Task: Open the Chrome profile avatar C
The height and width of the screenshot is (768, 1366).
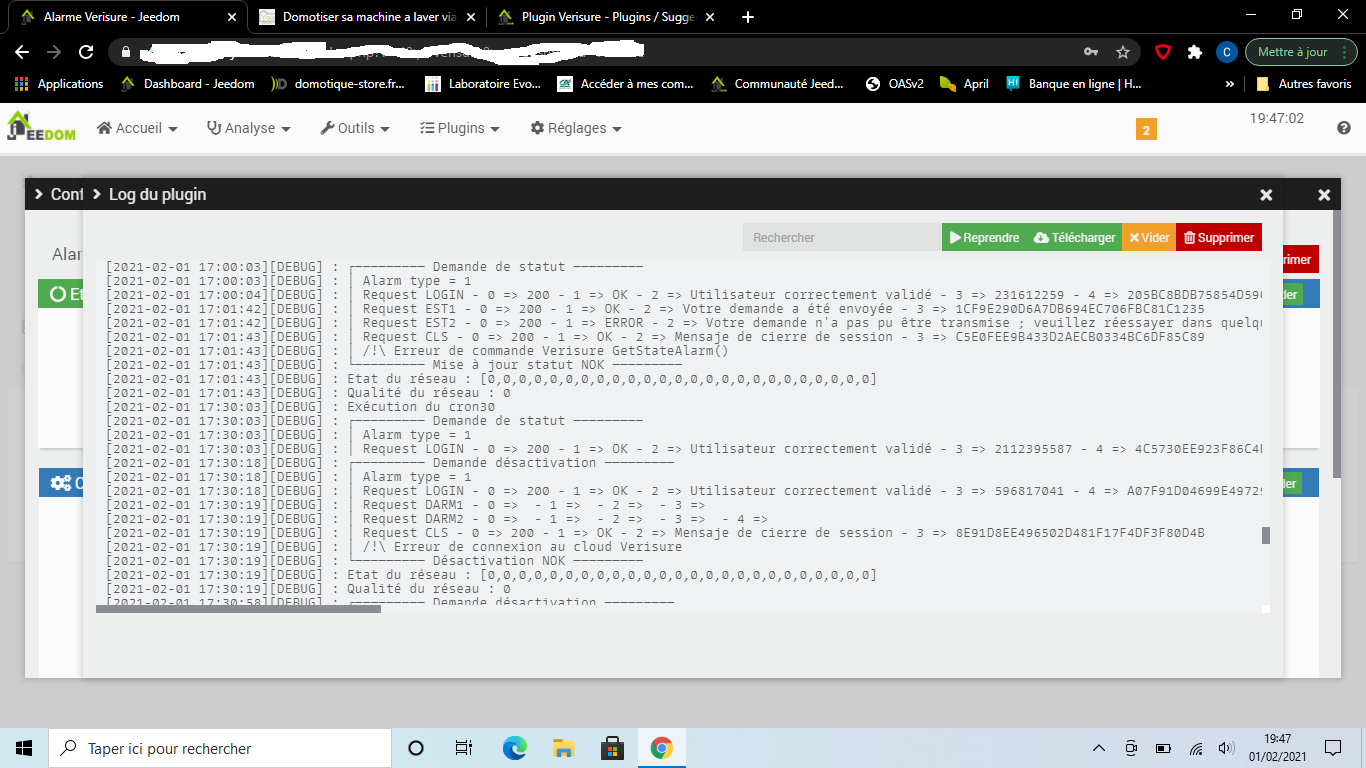Action: click(1226, 52)
